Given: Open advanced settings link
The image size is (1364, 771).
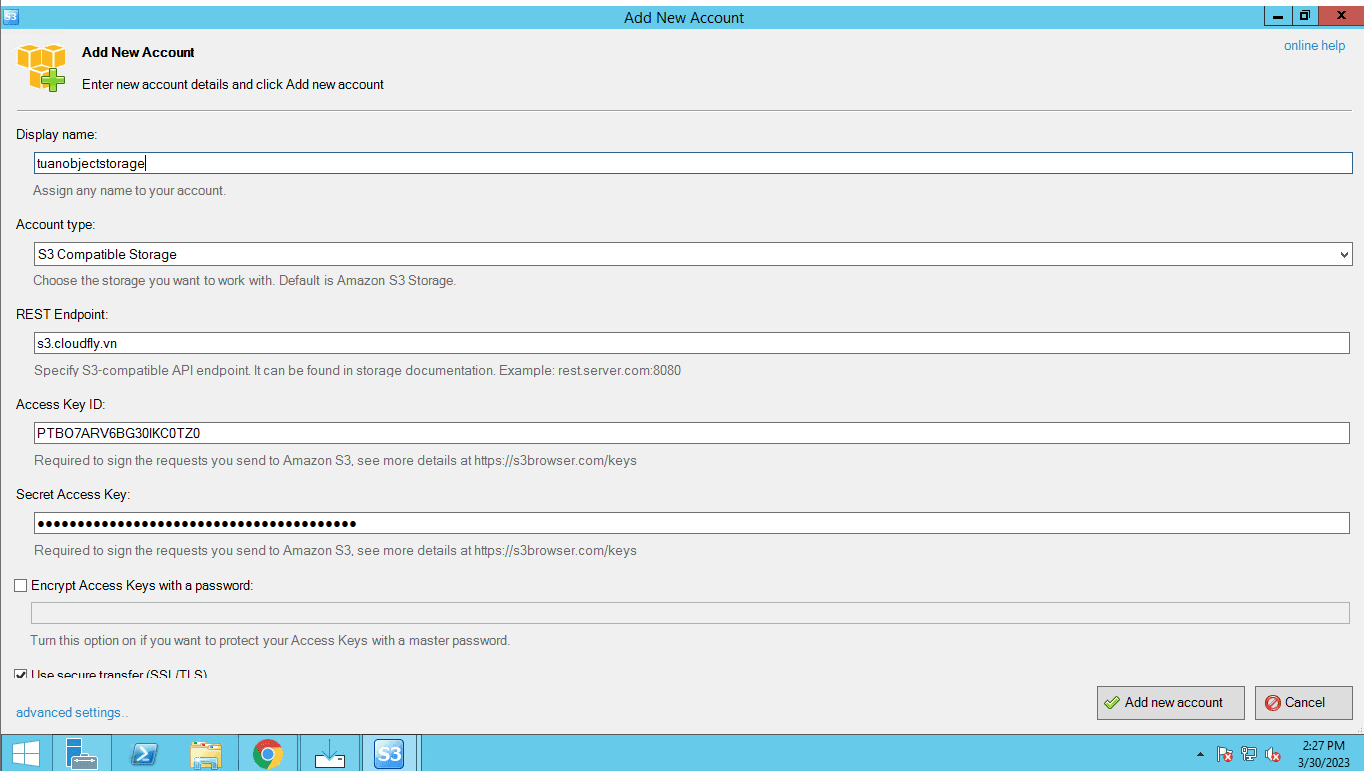Looking at the screenshot, I should (72, 712).
